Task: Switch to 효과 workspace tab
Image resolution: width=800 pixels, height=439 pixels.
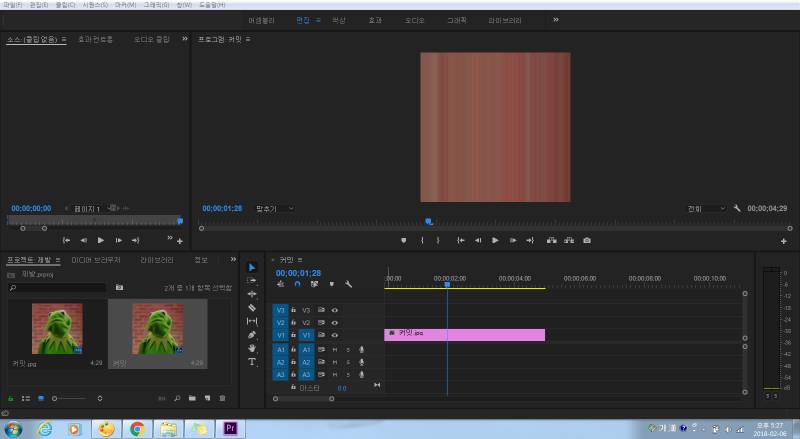Action: tap(375, 20)
